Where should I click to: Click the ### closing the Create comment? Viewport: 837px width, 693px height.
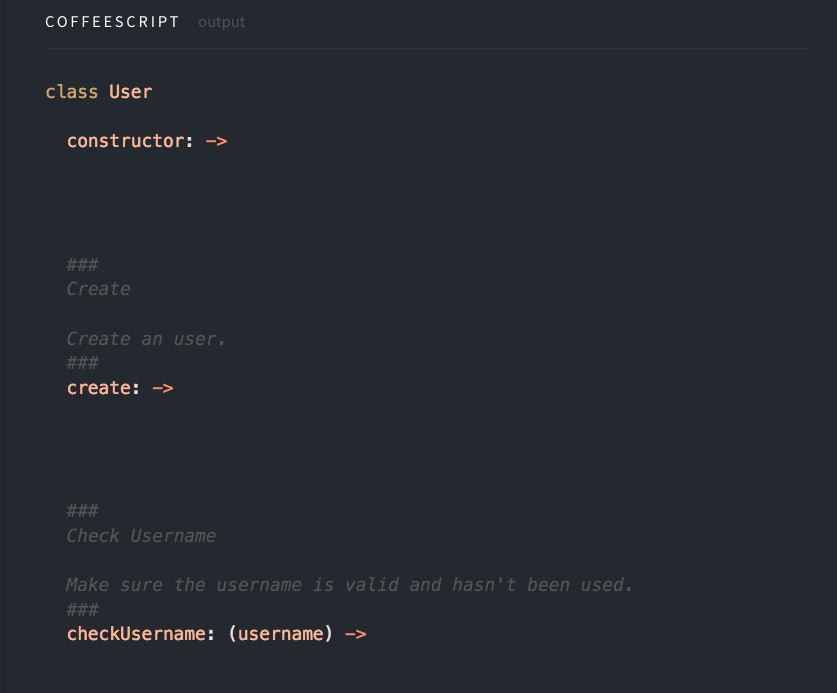82,363
